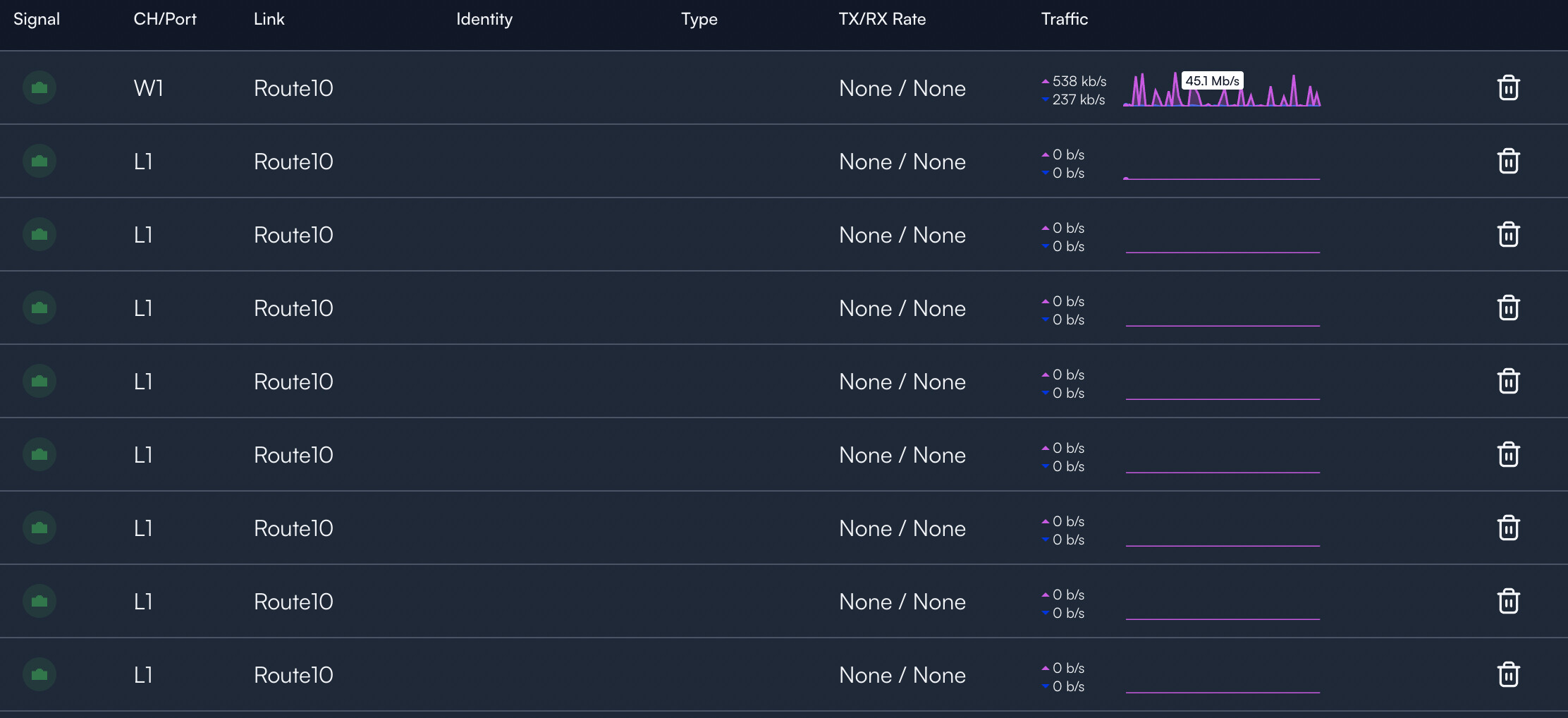Delete the W1 Route10 row via trash icon

click(x=1508, y=88)
